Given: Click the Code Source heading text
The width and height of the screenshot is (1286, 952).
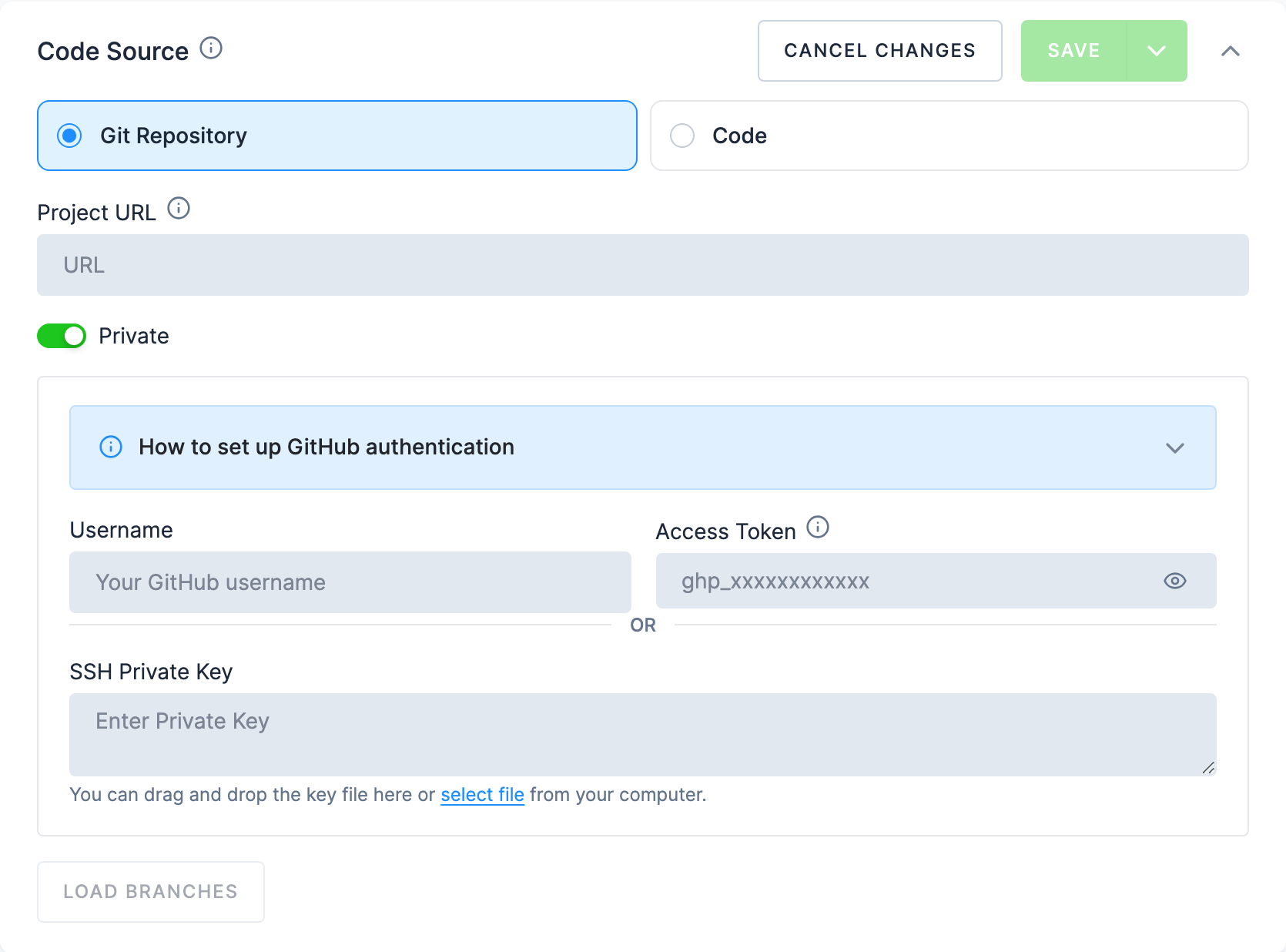Looking at the screenshot, I should pos(113,51).
